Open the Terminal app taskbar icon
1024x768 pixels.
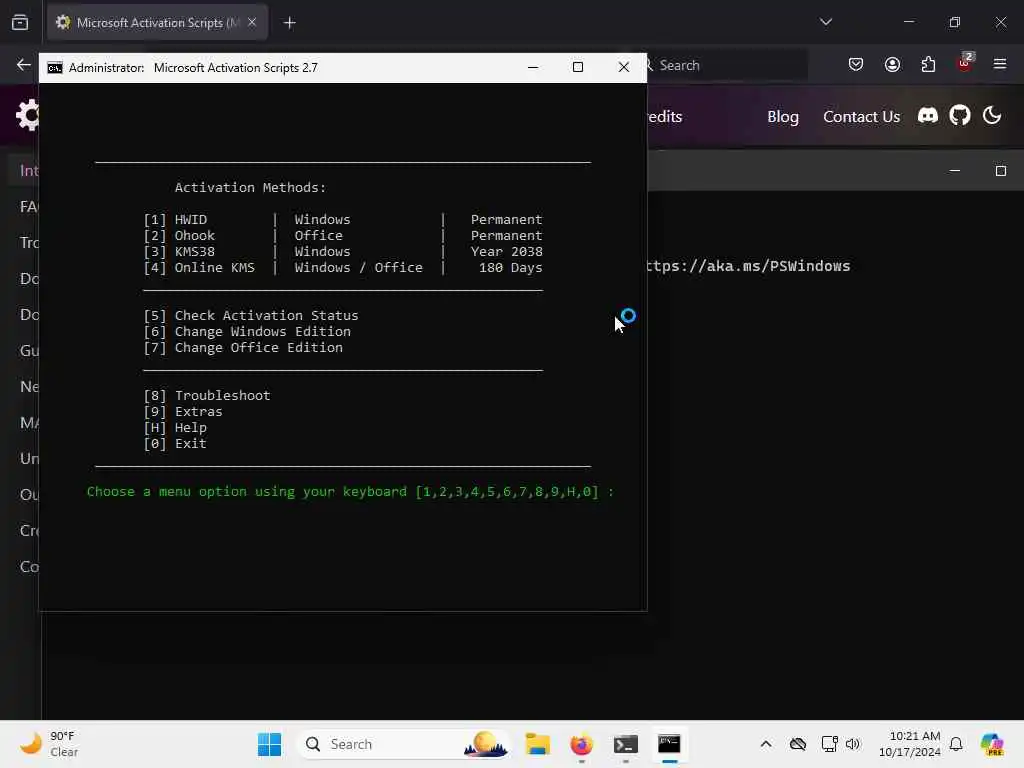tap(625, 744)
